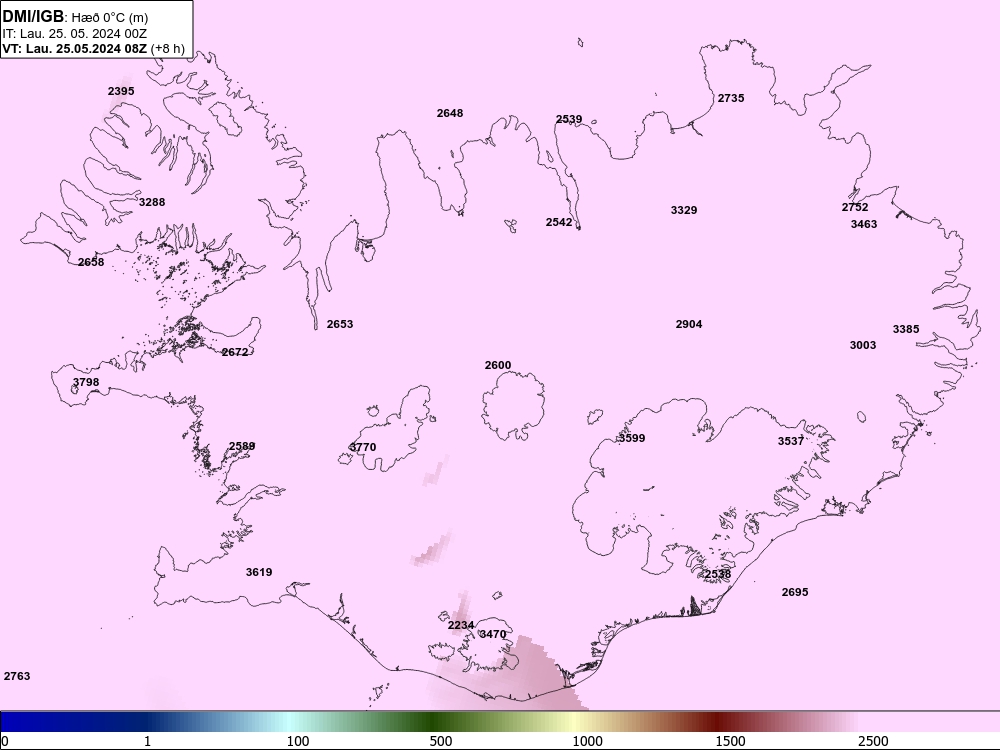The width and height of the screenshot is (1000, 750).
Task: Select the 3599 value on Vatnajökull
Action: point(631,438)
